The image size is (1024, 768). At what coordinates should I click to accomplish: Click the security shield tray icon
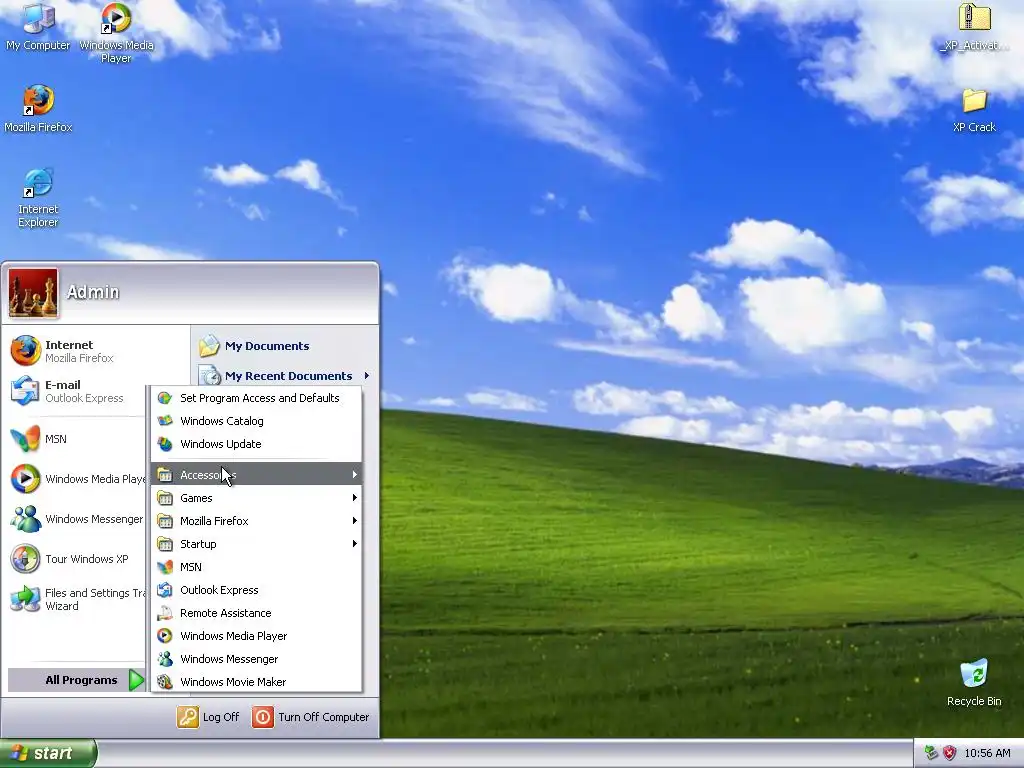tap(950, 753)
